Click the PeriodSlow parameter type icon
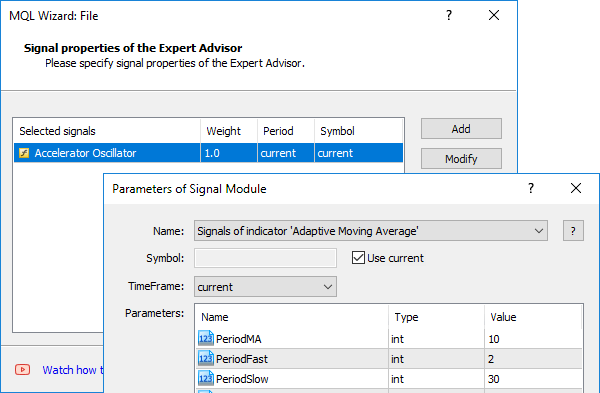Viewport: 600px width, 393px height. click(206, 378)
